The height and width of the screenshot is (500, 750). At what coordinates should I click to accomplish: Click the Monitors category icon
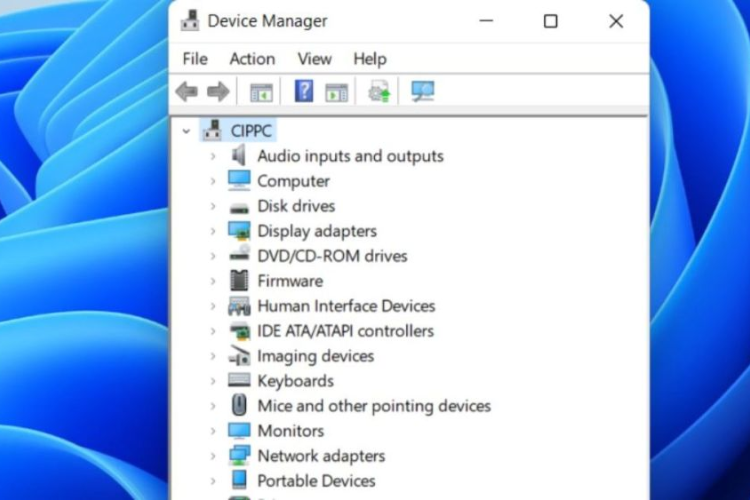(x=239, y=431)
